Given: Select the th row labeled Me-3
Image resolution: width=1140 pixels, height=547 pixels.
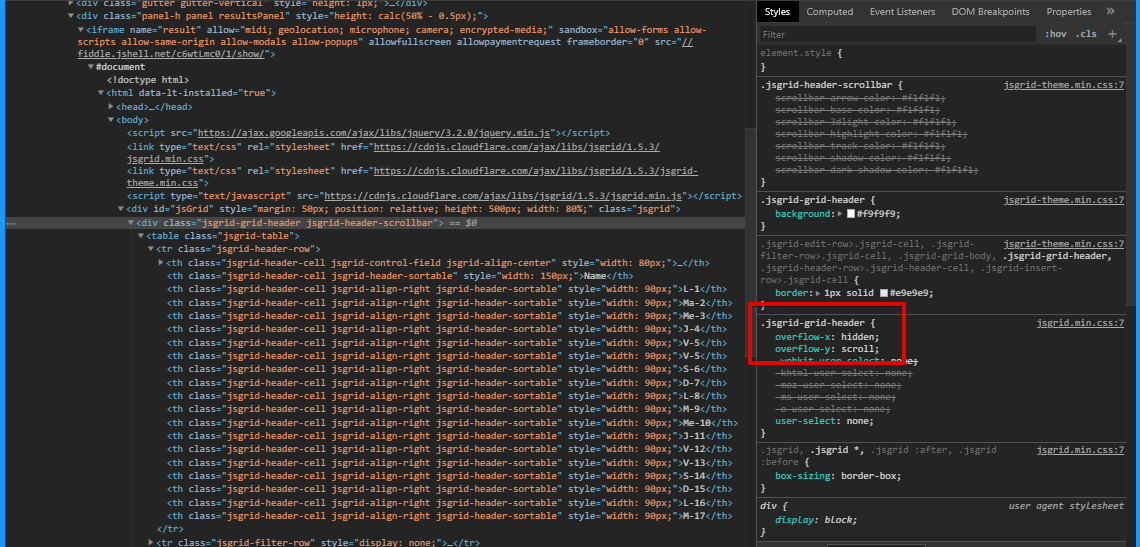Looking at the screenshot, I should (x=449, y=316).
